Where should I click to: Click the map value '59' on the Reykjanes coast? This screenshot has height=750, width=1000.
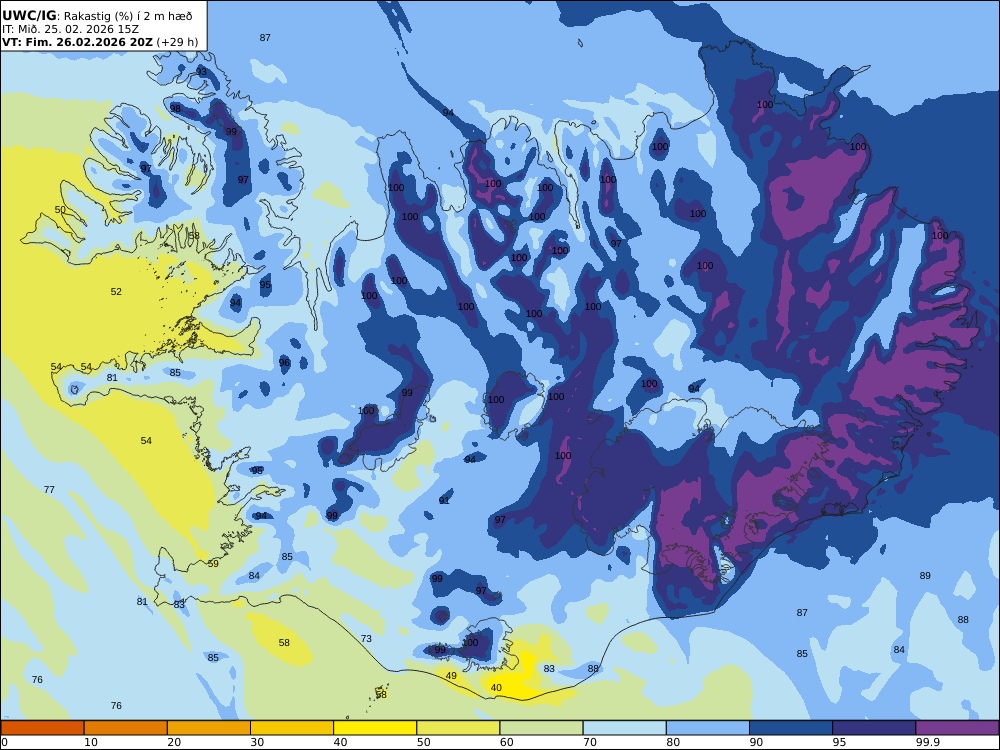click(213, 563)
